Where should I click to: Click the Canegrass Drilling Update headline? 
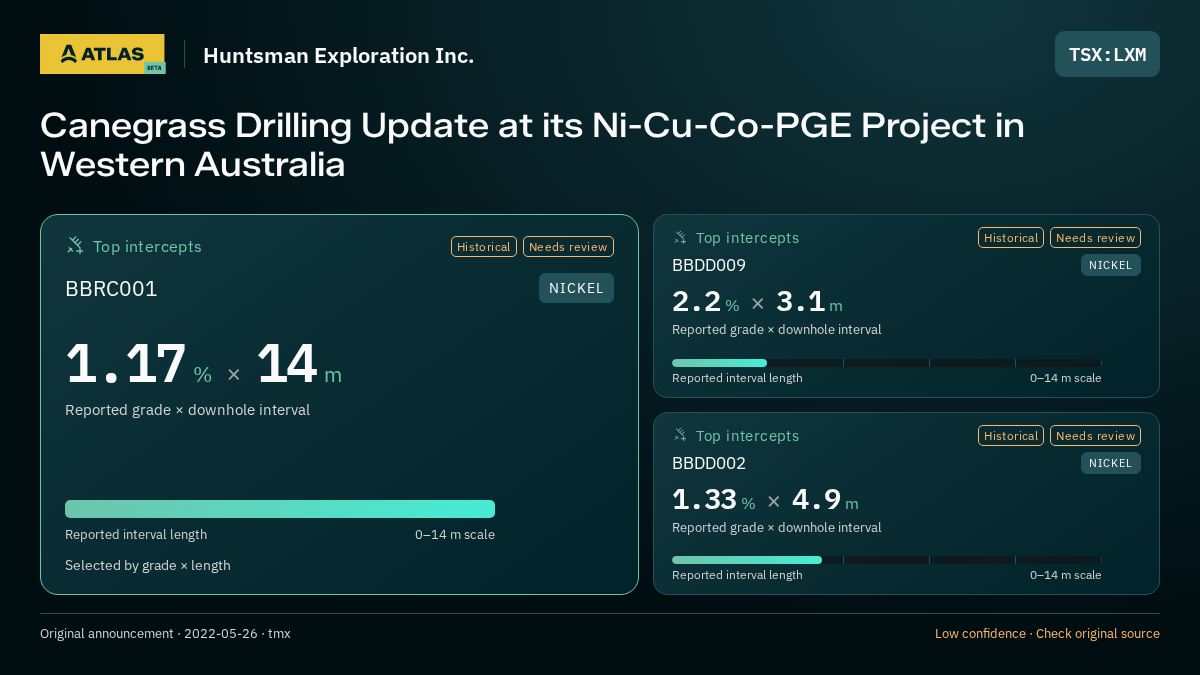(x=532, y=145)
